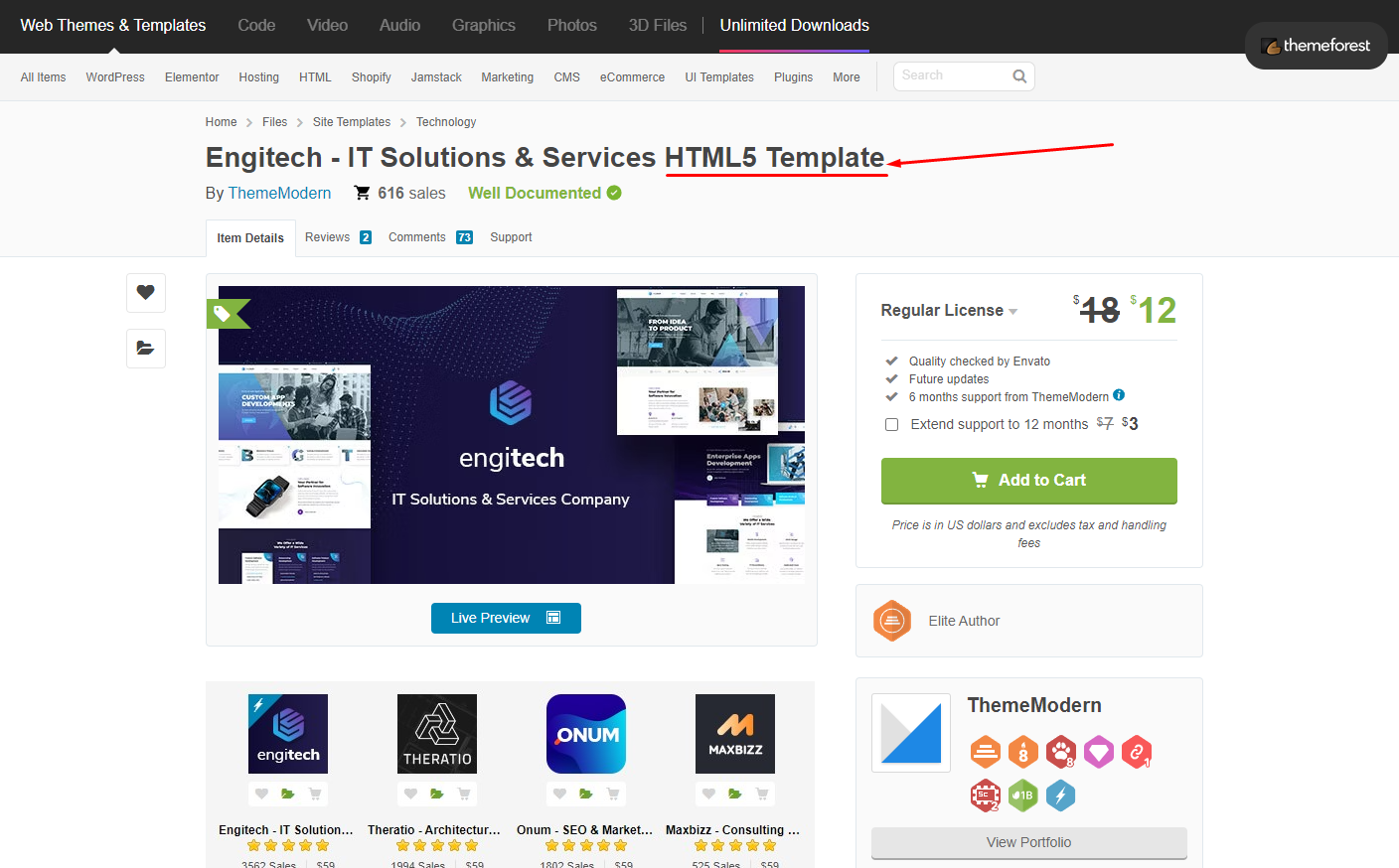Add the item to a collection via folder icon
The height and width of the screenshot is (868, 1399).
click(146, 349)
